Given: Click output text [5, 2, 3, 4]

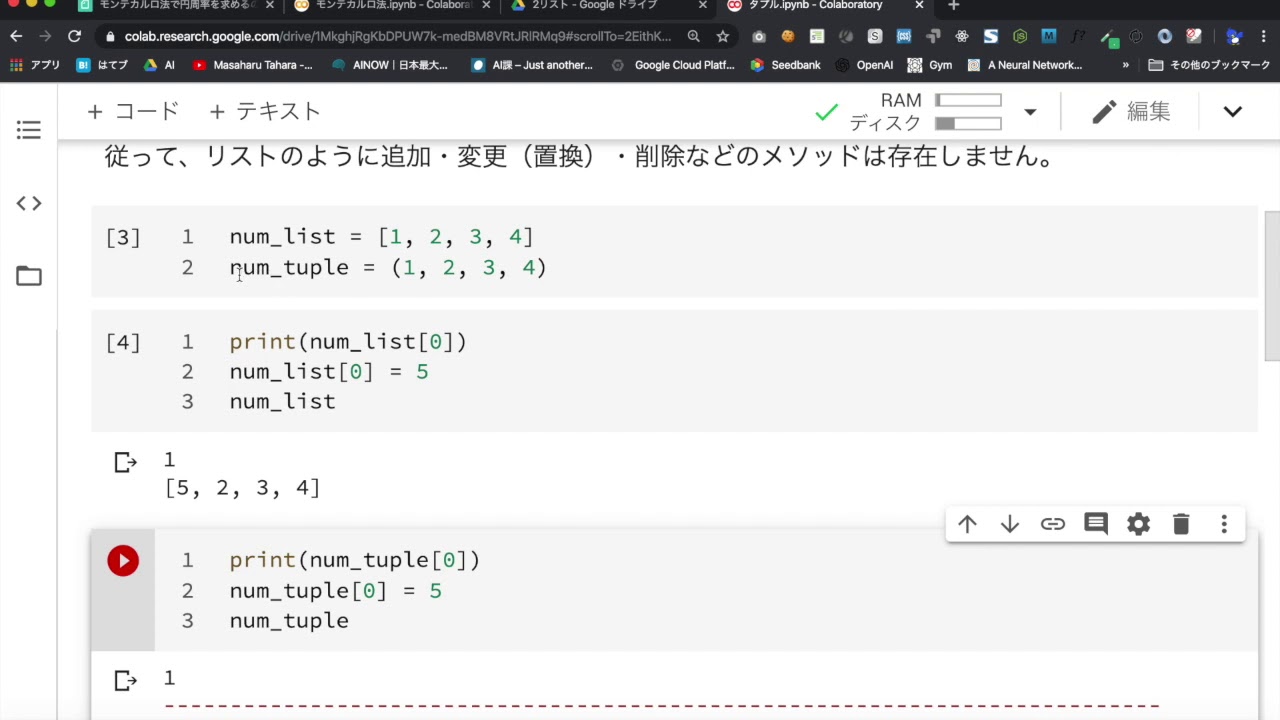Looking at the screenshot, I should (243, 488).
